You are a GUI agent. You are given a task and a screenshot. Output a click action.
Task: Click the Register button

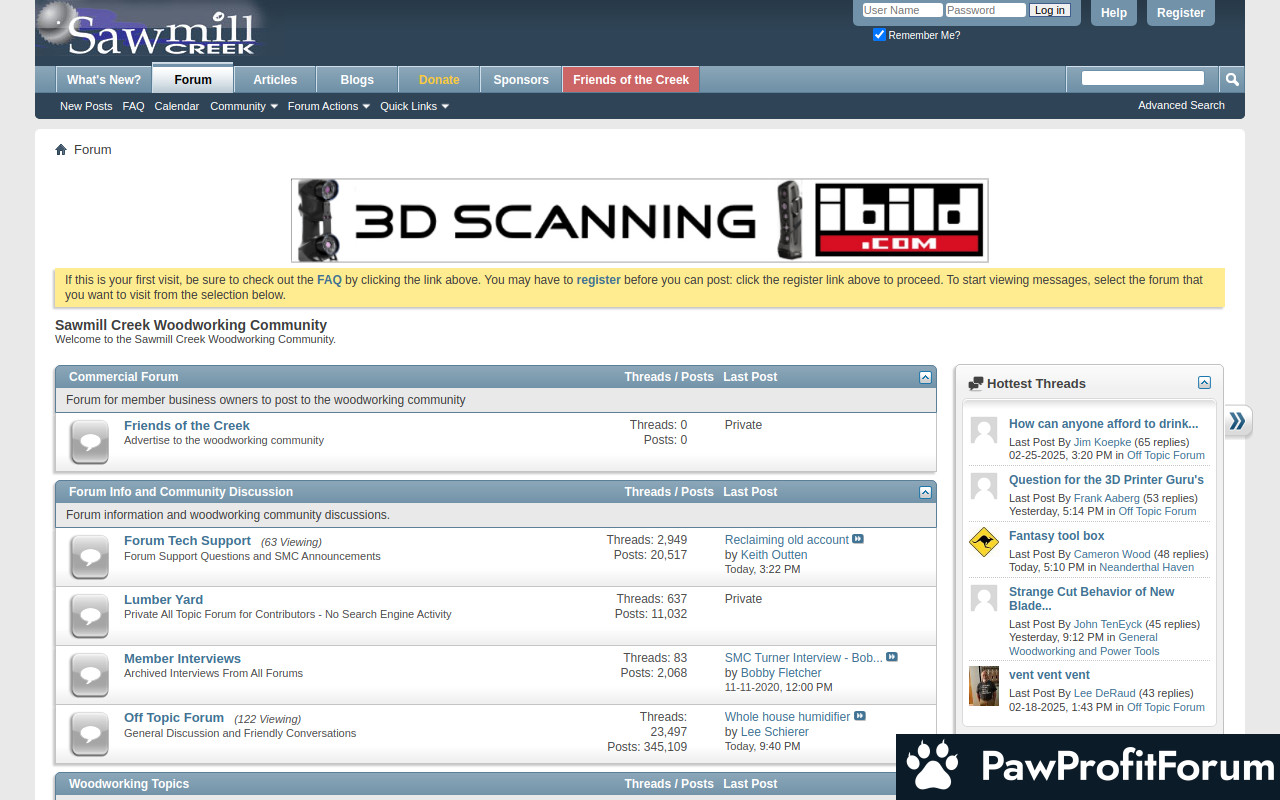[1181, 13]
